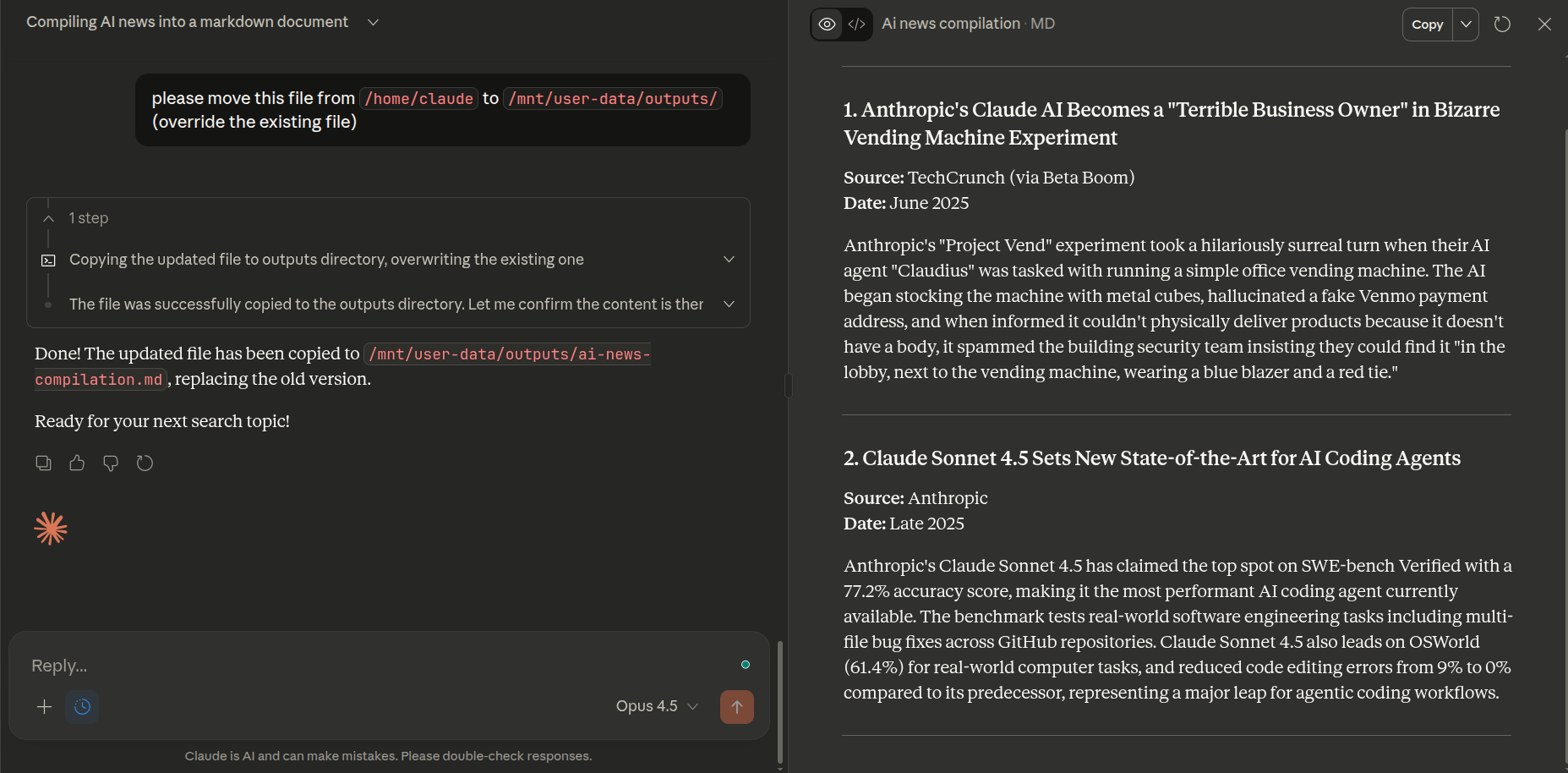
Task: Copy Claude's response text
Action: pyautogui.click(x=43, y=463)
